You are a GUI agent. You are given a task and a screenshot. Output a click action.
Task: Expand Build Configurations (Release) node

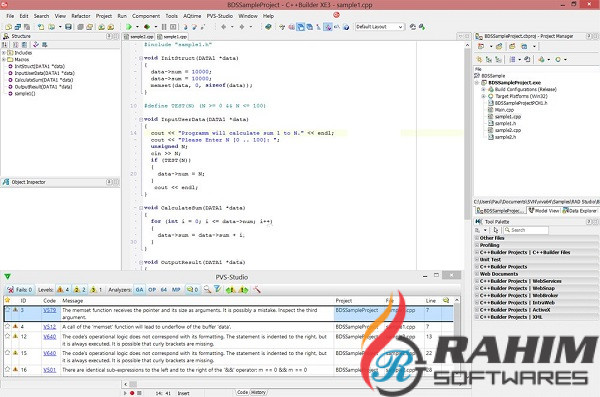click(483, 89)
